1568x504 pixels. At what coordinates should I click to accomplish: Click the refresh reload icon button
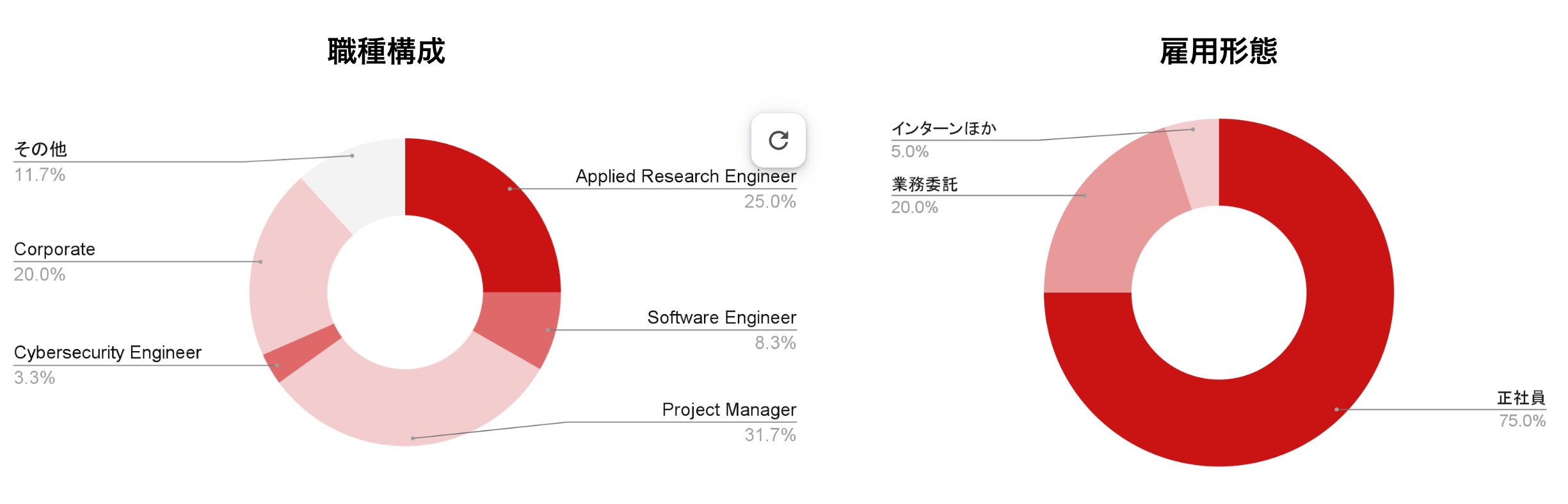778,140
